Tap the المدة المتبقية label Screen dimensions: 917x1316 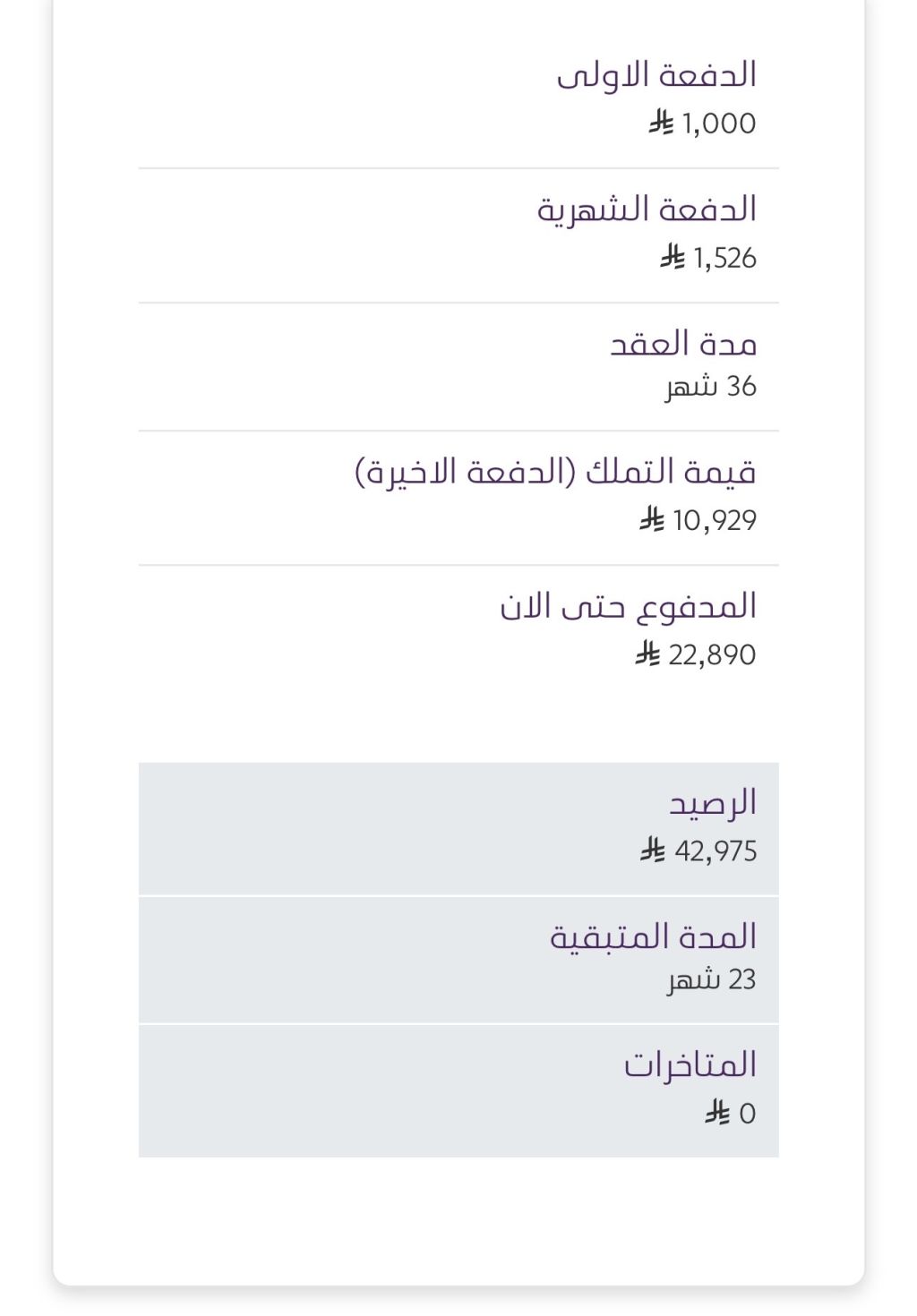(x=653, y=937)
